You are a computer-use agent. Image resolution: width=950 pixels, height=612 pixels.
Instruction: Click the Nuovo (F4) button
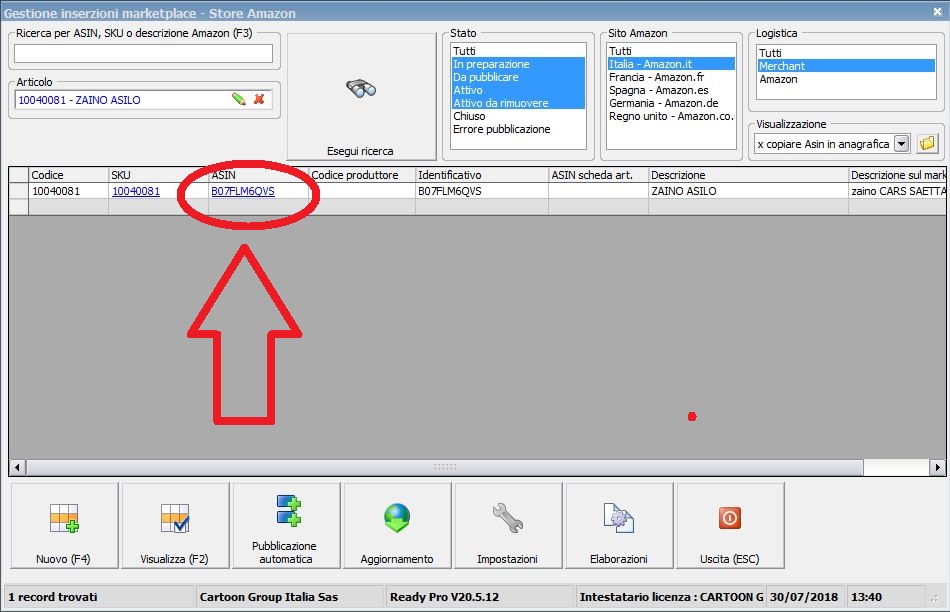tap(64, 525)
